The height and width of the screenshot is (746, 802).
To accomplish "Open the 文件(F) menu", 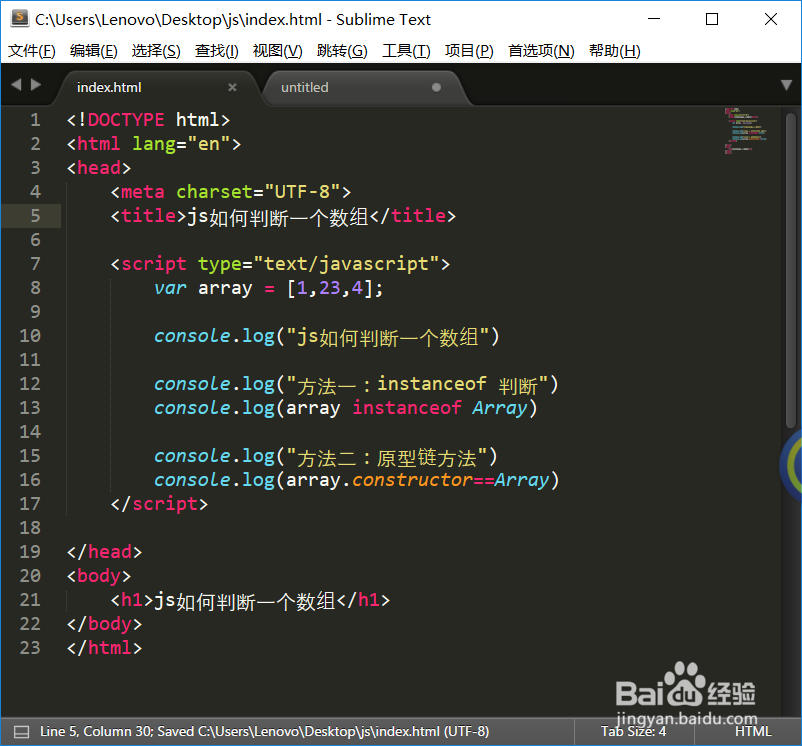I will click(x=32, y=51).
